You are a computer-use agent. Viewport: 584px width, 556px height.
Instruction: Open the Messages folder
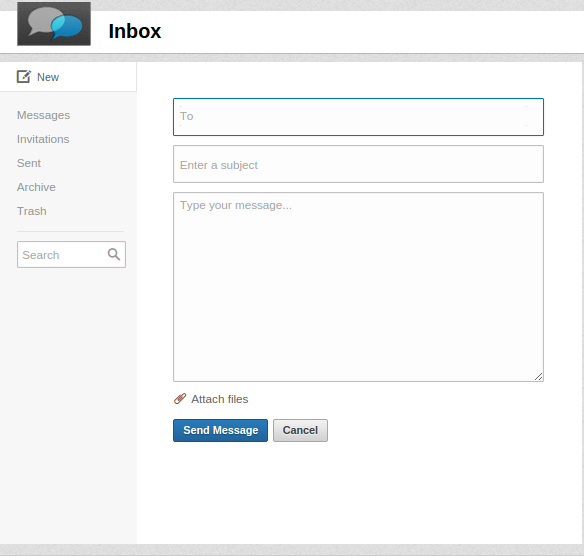coord(43,115)
